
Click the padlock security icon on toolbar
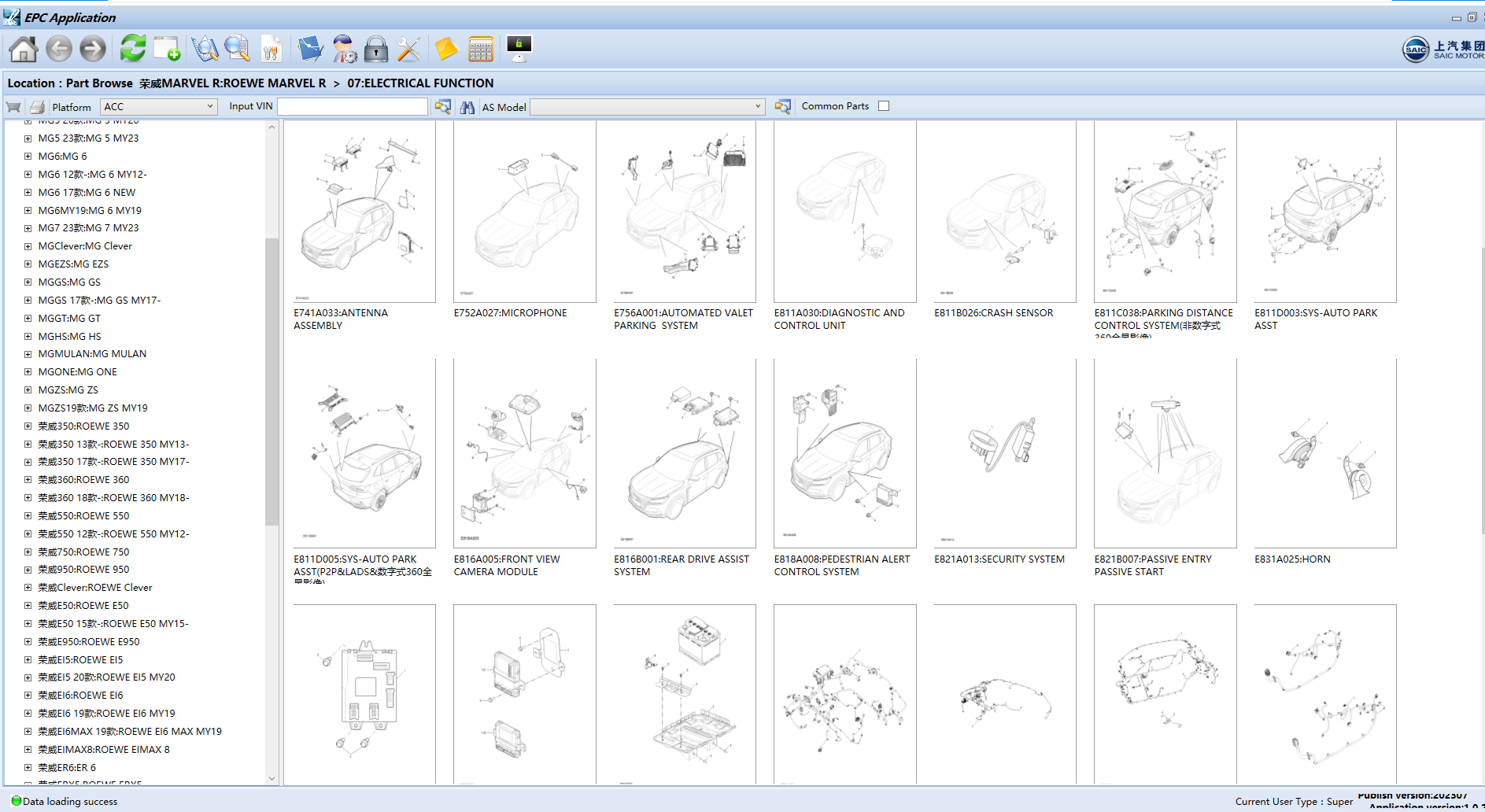(376, 49)
